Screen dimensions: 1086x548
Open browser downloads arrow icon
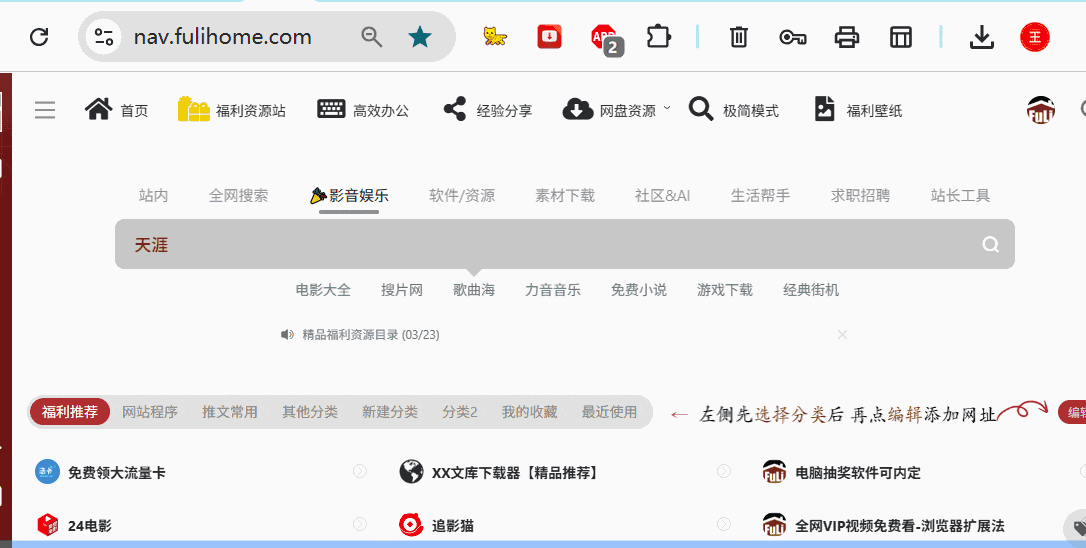982,37
